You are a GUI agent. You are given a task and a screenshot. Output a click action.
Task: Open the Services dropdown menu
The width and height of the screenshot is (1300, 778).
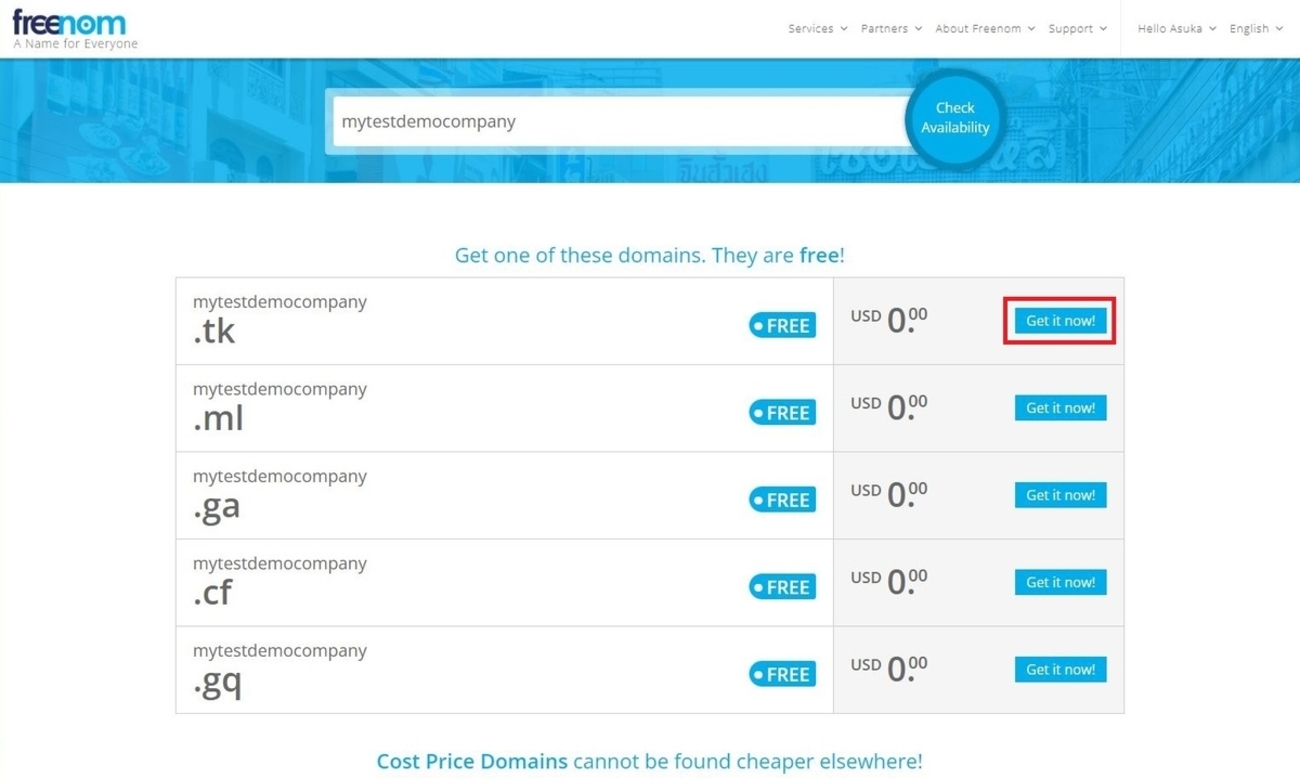(x=817, y=29)
